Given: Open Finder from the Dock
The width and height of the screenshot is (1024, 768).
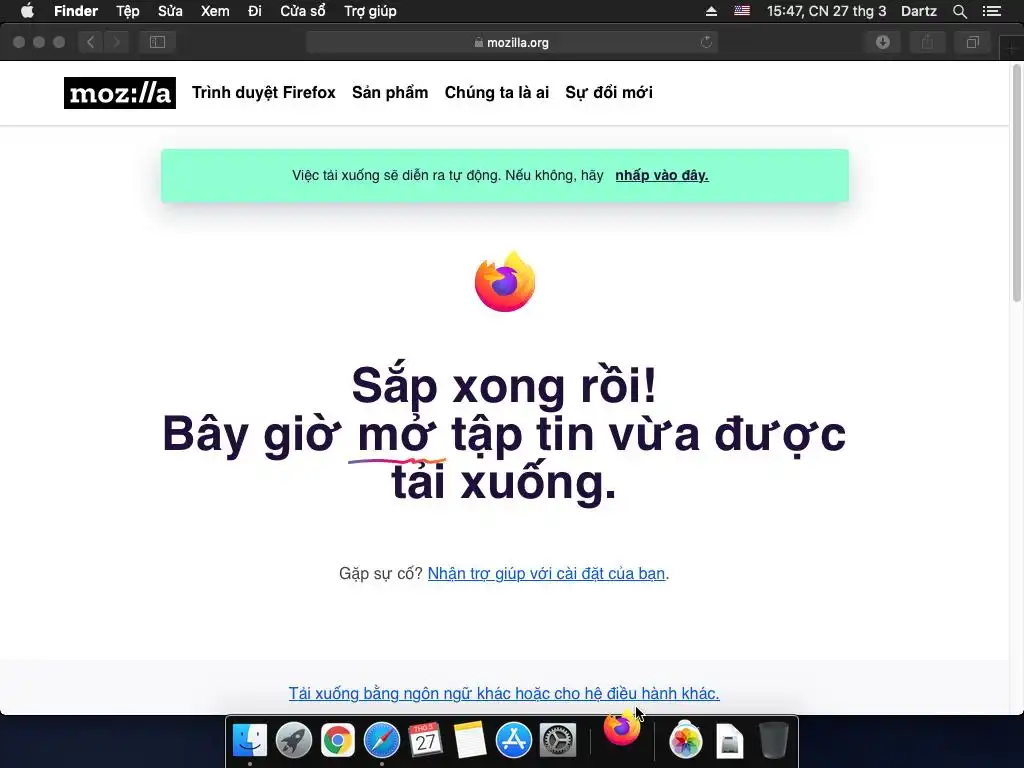Looking at the screenshot, I should 249,741.
